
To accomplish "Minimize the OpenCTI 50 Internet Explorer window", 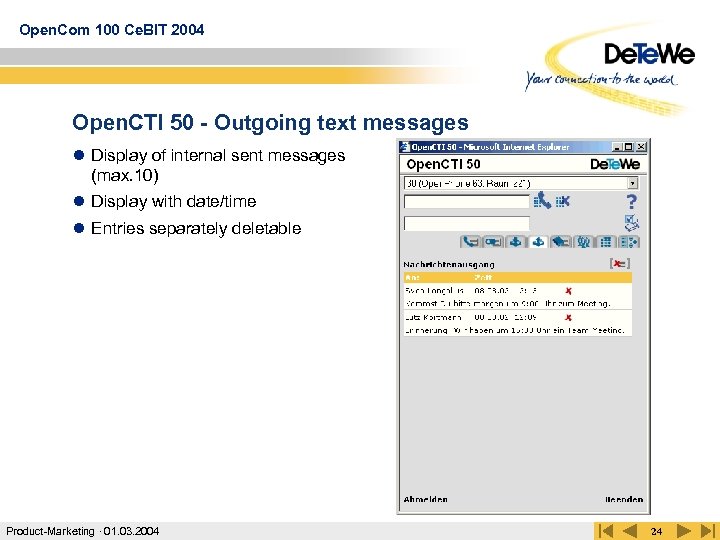I will [618, 147].
